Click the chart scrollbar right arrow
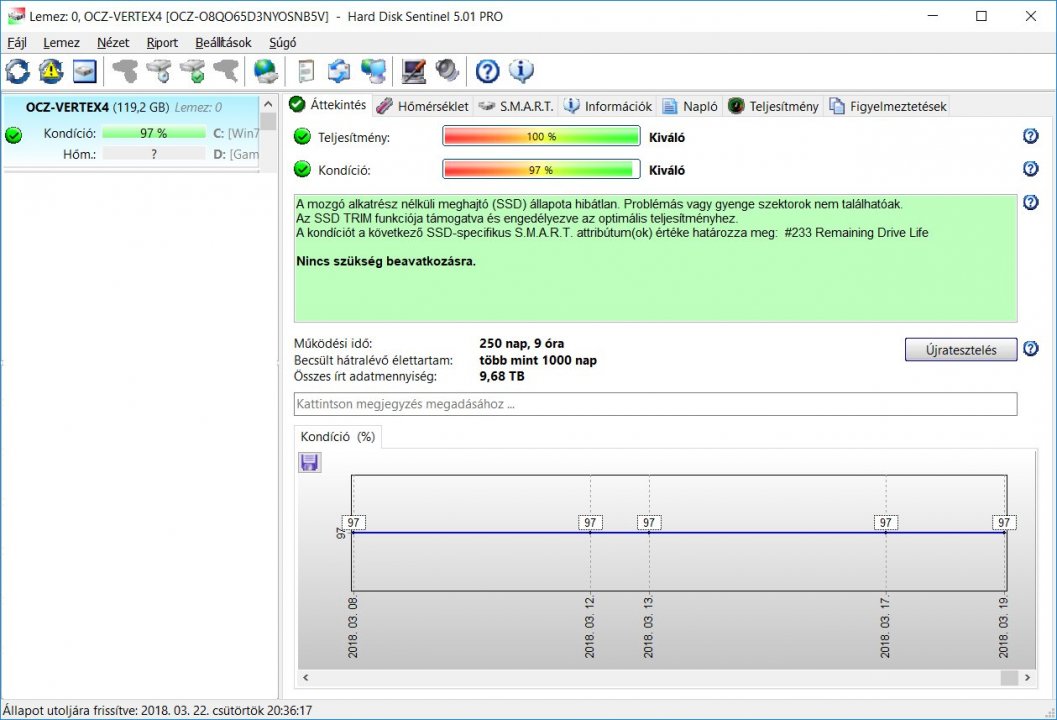 [1027, 678]
